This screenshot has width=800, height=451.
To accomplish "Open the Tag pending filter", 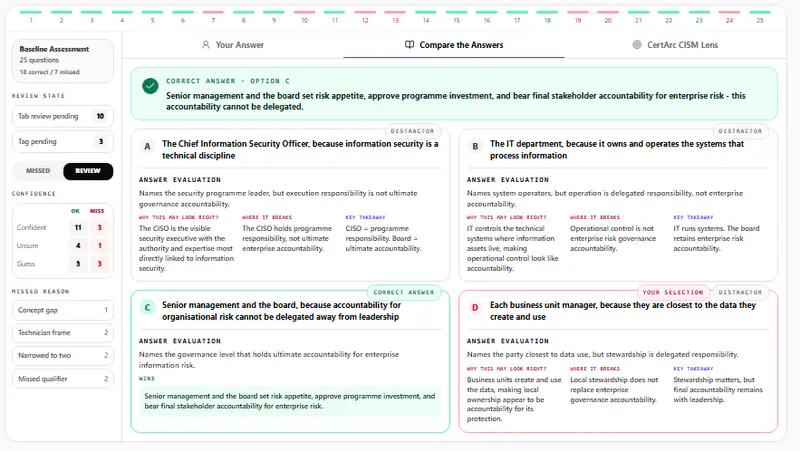I will click(63, 142).
